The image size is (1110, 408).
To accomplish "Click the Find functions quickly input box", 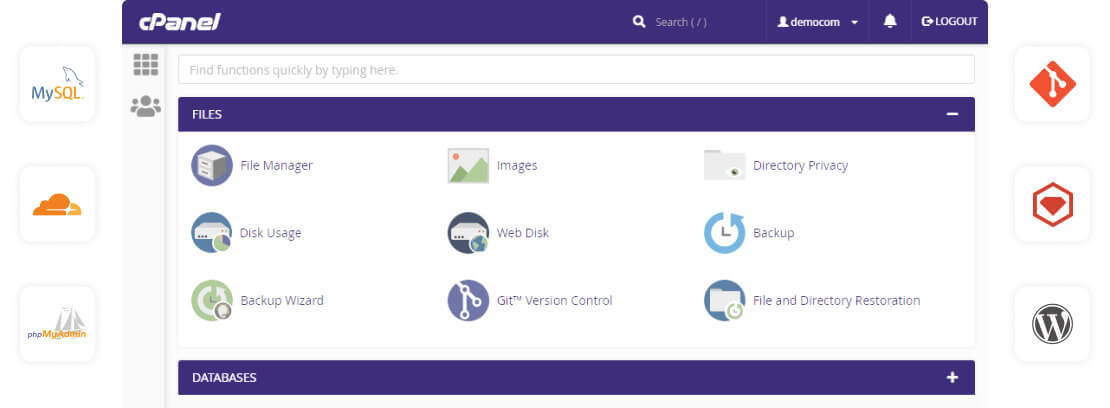I will [576, 70].
